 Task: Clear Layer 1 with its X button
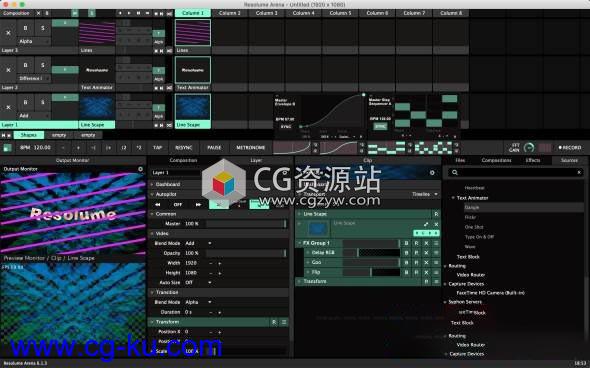8,107
